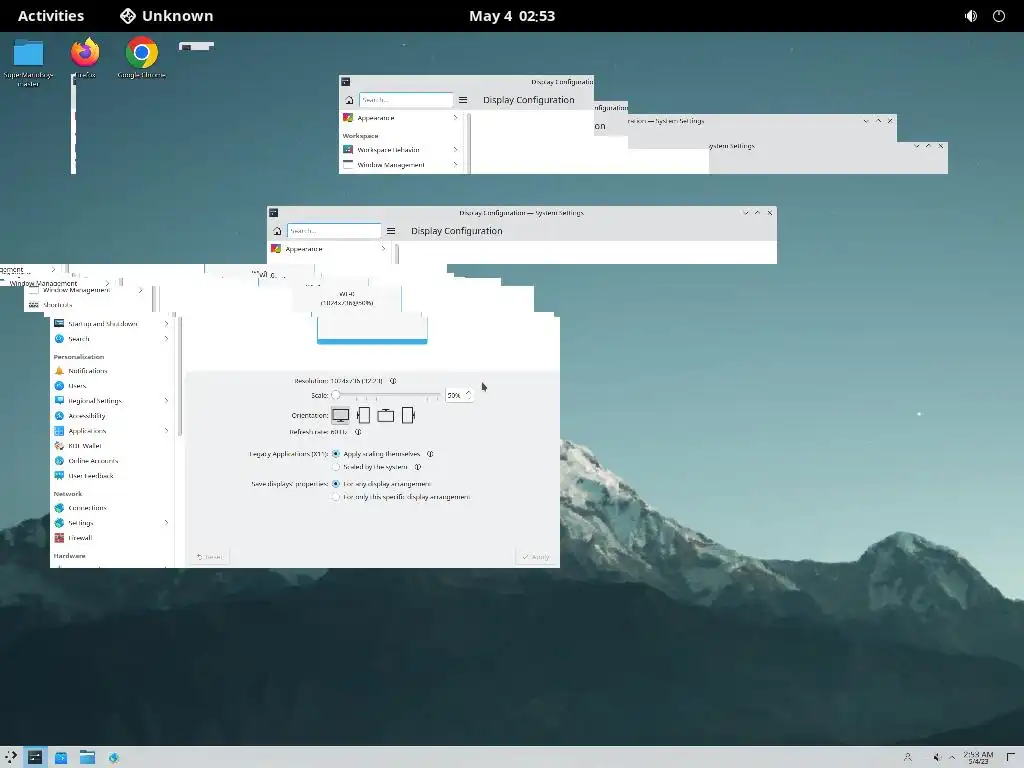This screenshot has width=1024, height=768.
Task: Open the power menu in top bar
Action: point(999,16)
